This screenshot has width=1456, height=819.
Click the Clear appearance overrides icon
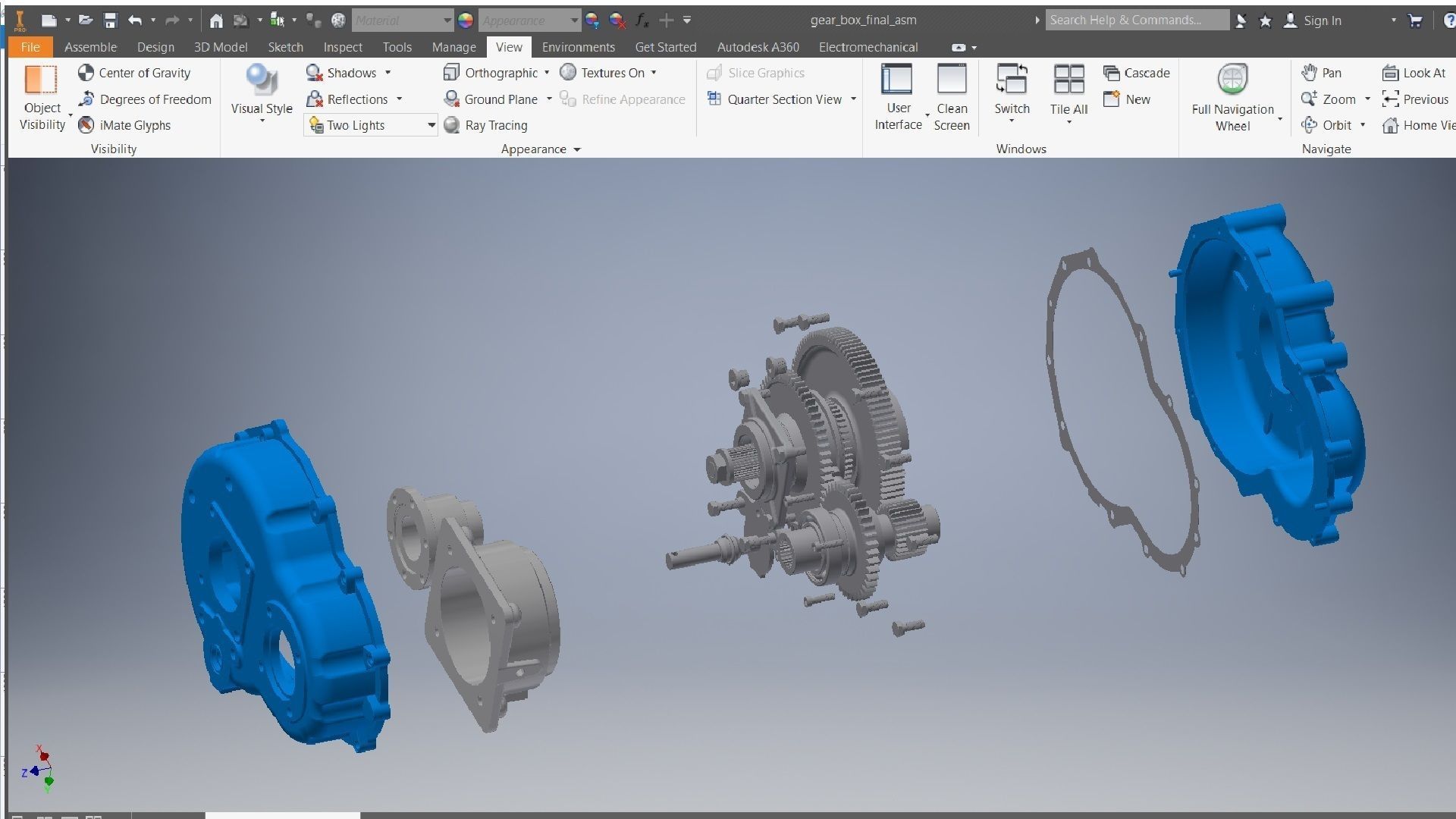[617, 20]
